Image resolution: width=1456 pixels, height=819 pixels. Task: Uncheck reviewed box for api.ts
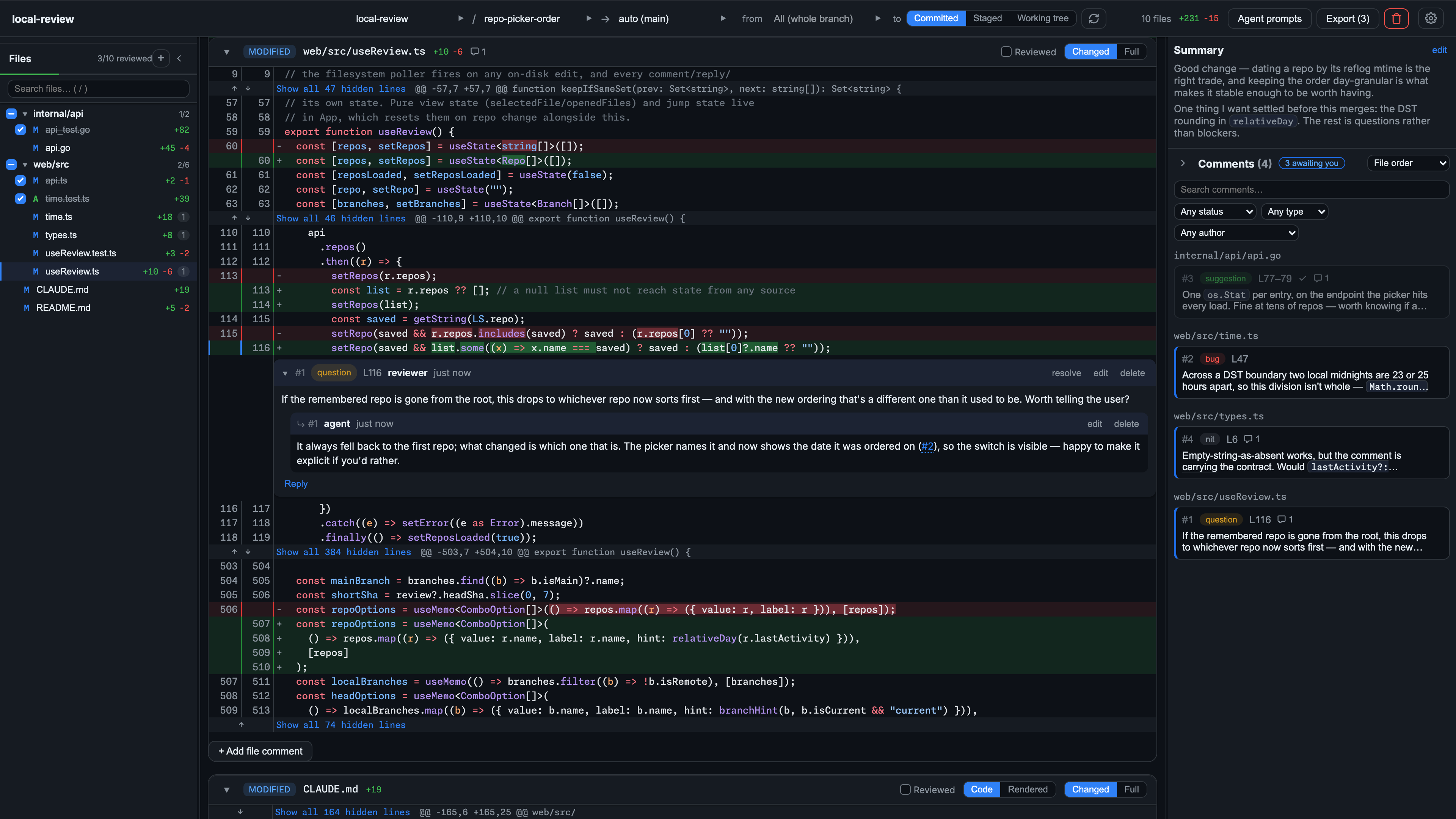[x=20, y=181]
